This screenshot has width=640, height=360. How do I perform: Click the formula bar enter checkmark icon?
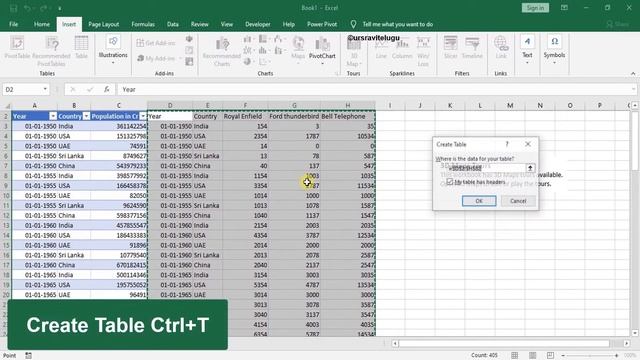(x=90, y=89)
